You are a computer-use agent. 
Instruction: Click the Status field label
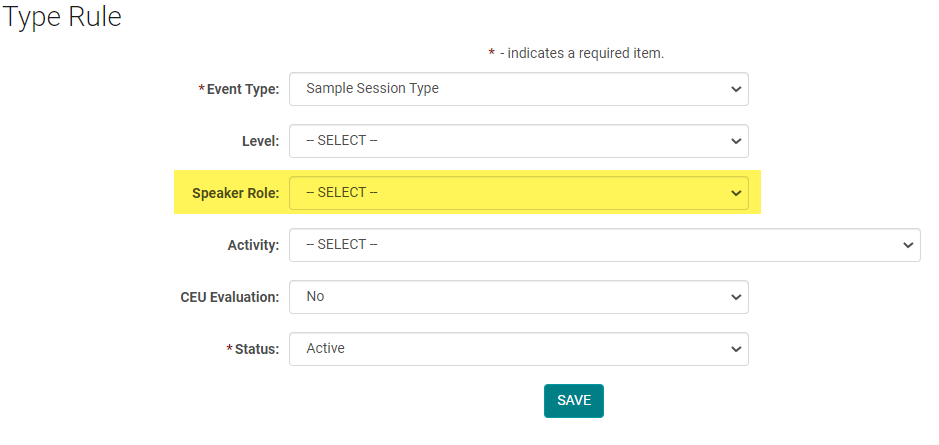[x=257, y=349]
